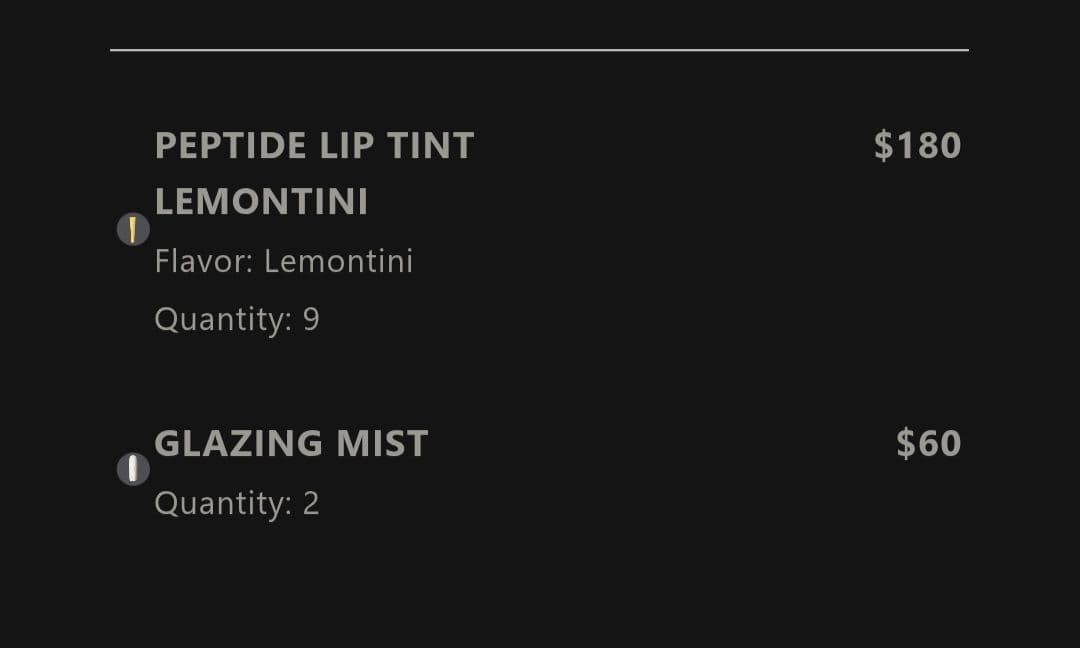Click the word MIST in second title
This screenshot has height=648, width=1080.
pos(382,443)
